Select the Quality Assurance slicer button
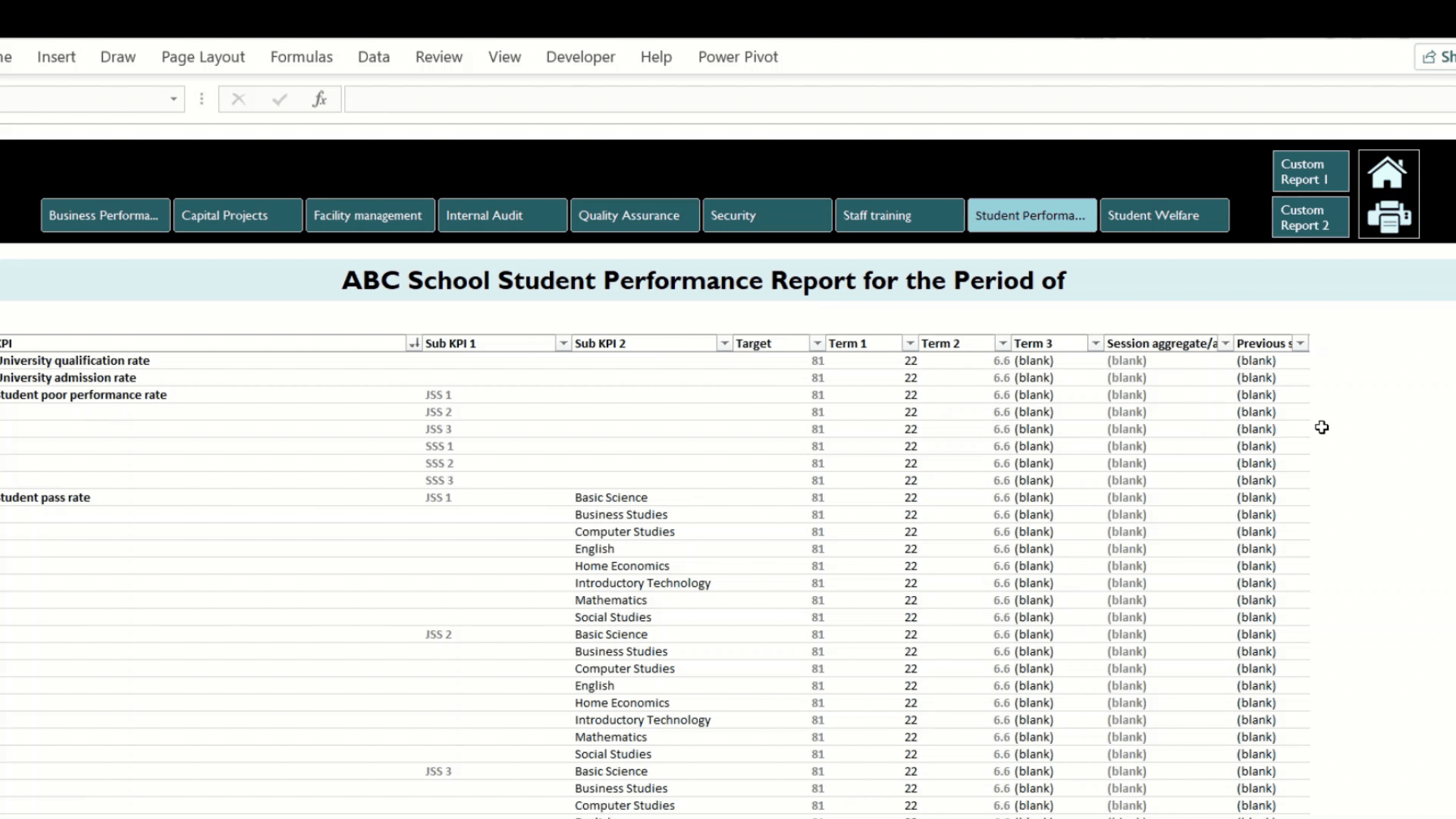 pyautogui.click(x=635, y=215)
